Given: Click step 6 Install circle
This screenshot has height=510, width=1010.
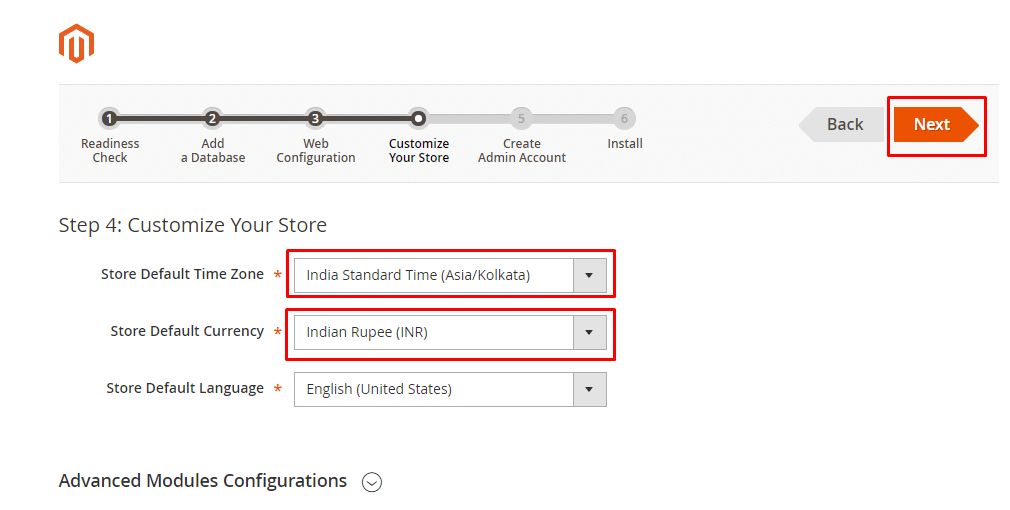Looking at the screenshot, I should coord(624,119).
